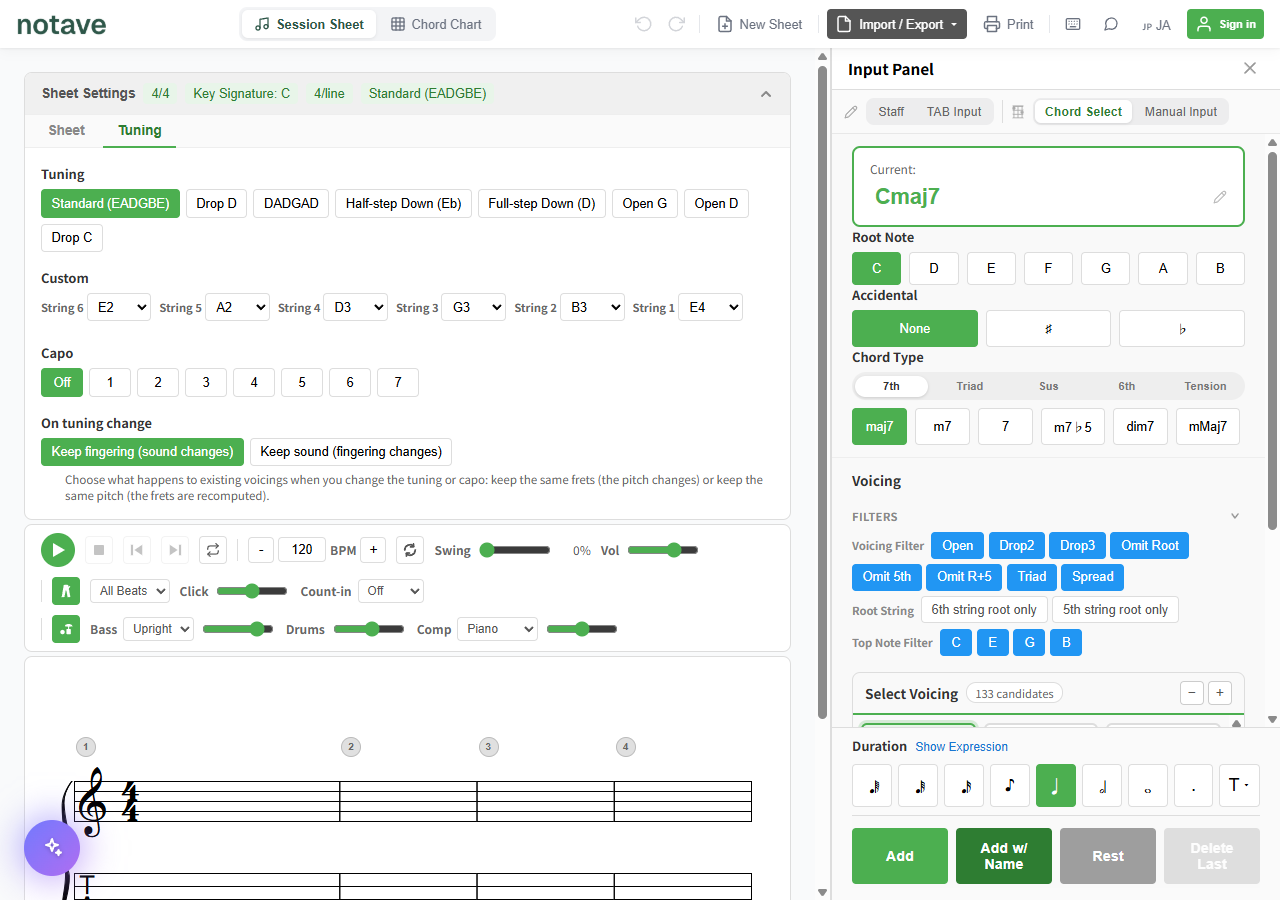
Task: Open the Sheet settings tab
Action: coord(67,130)
